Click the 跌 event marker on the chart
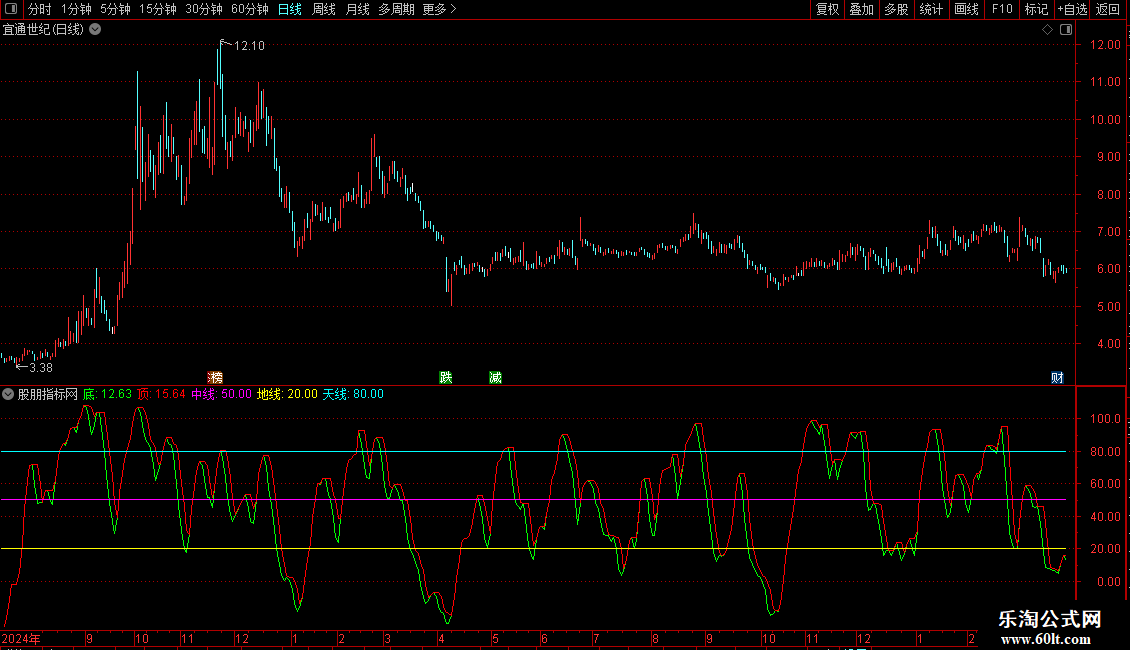 (446, 378)
